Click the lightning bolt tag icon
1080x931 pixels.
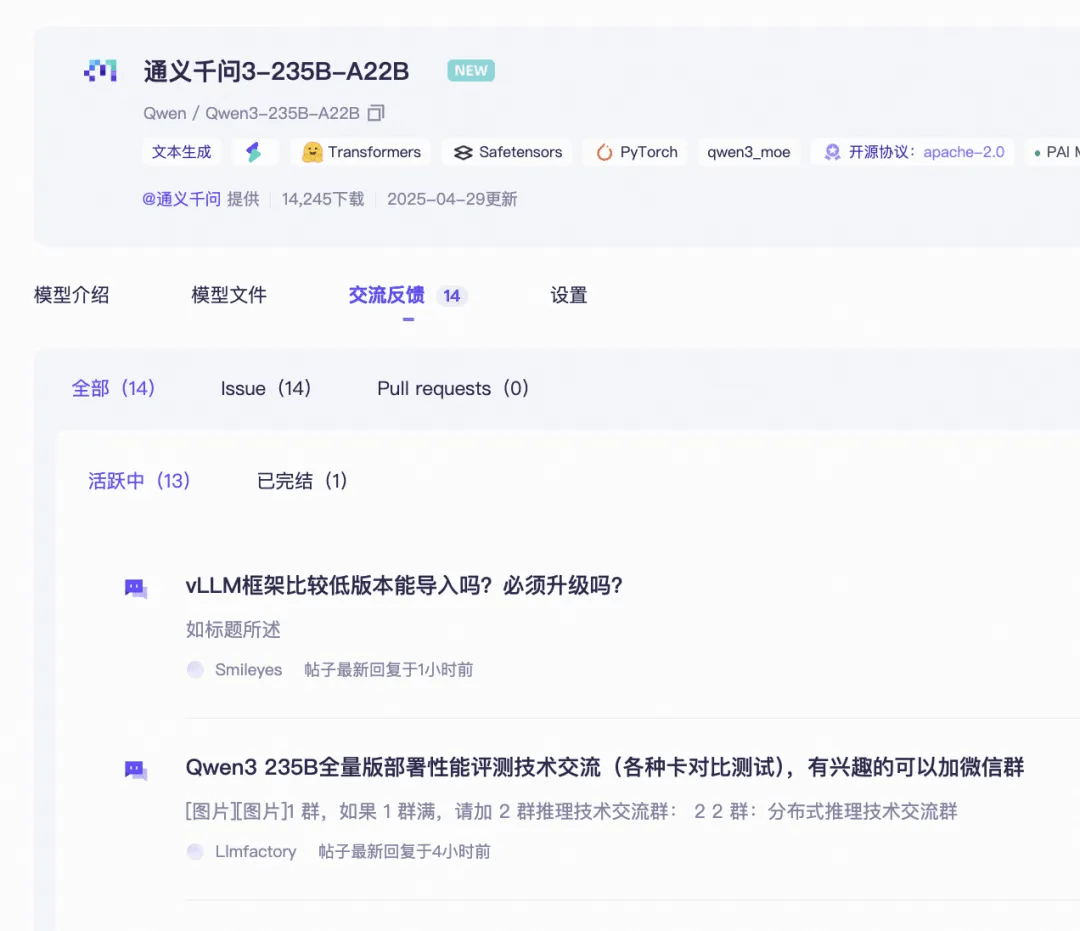coord(255,152)
